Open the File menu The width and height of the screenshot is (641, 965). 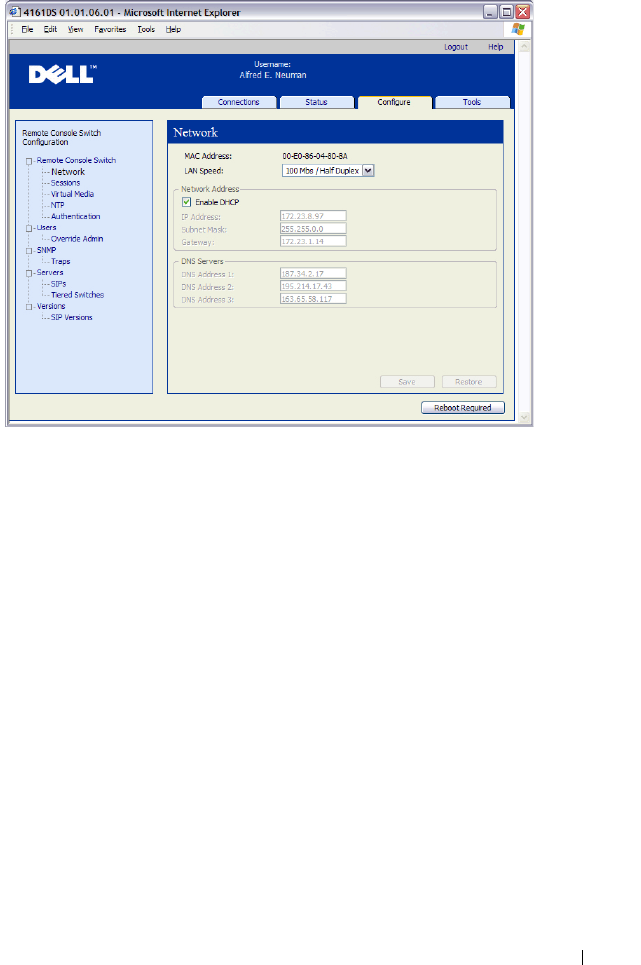tap(27, 29)
